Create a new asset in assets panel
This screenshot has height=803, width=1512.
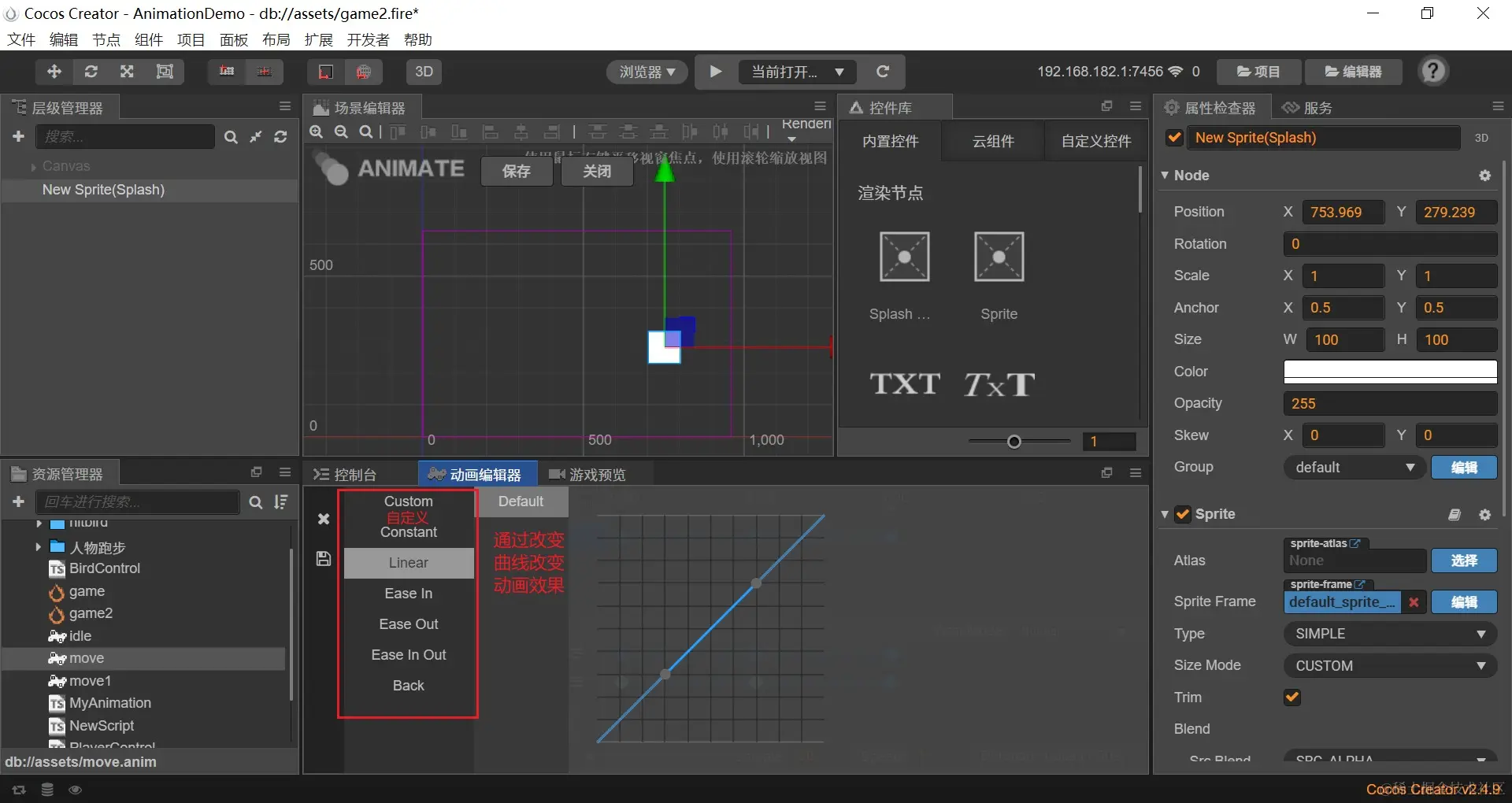19,501
